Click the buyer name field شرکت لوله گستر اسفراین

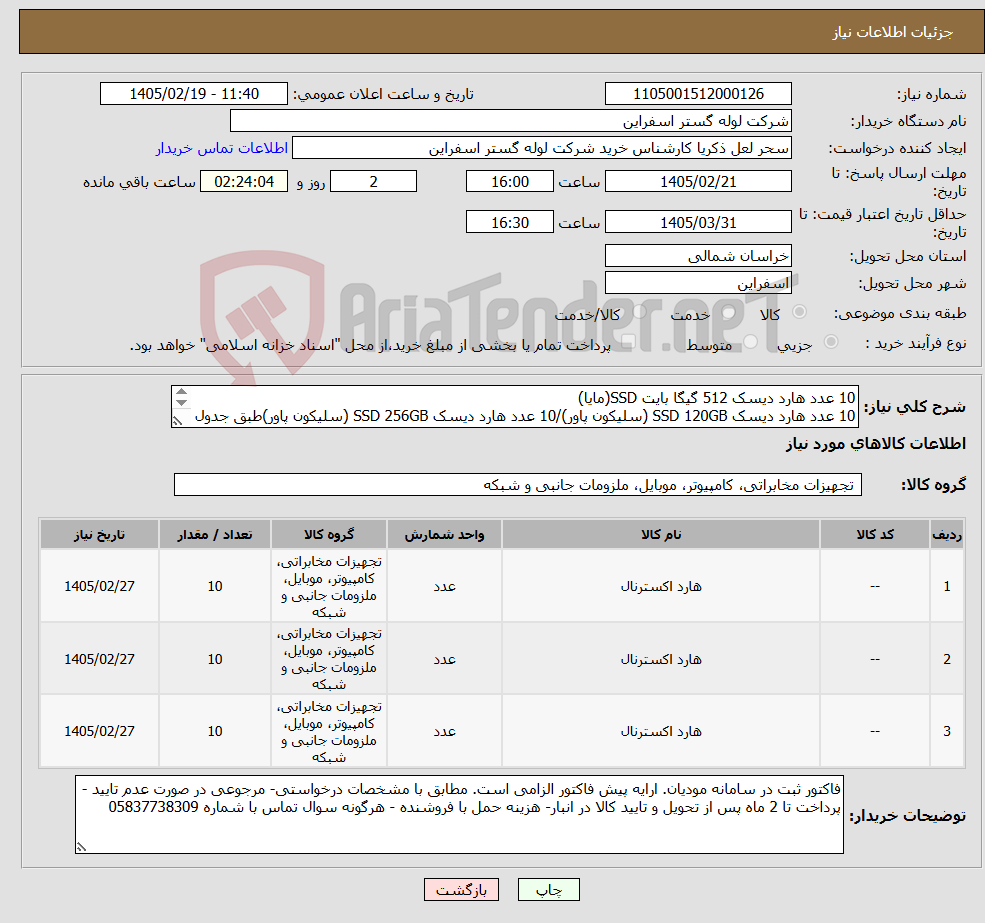tap(511, 121)
